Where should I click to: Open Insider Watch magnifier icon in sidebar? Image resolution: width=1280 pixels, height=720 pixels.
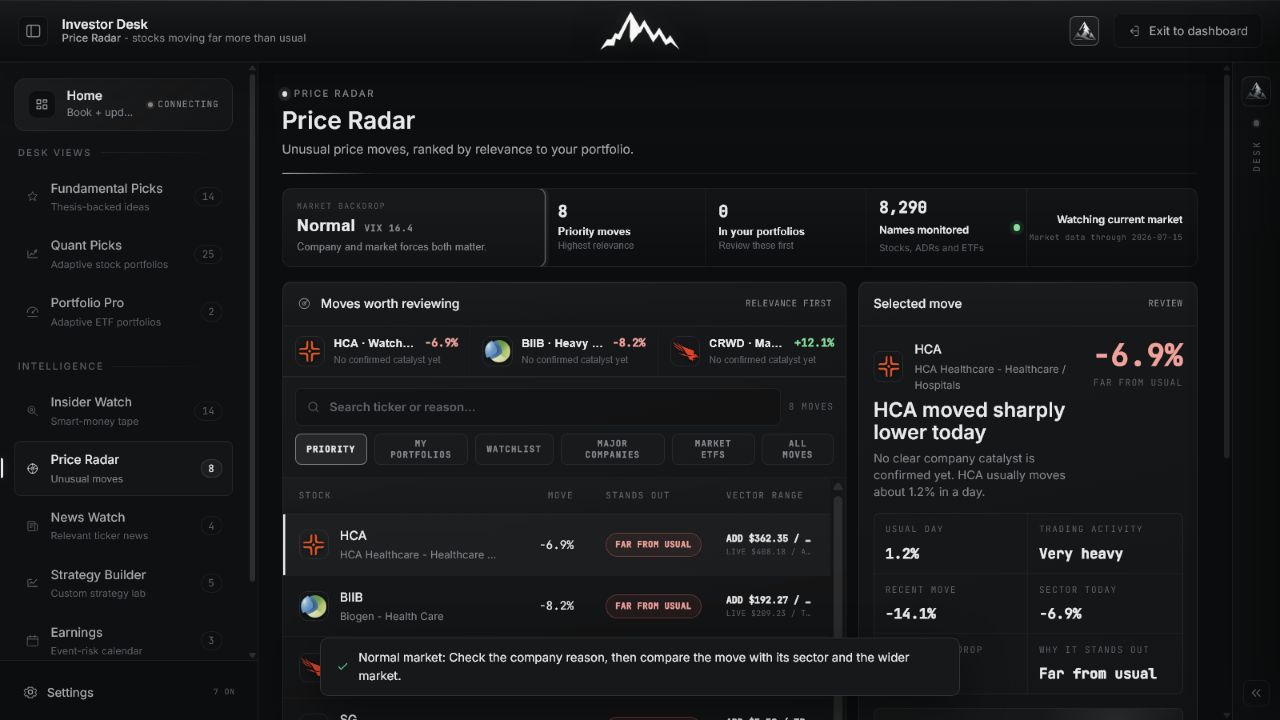(x=33, y=411)
